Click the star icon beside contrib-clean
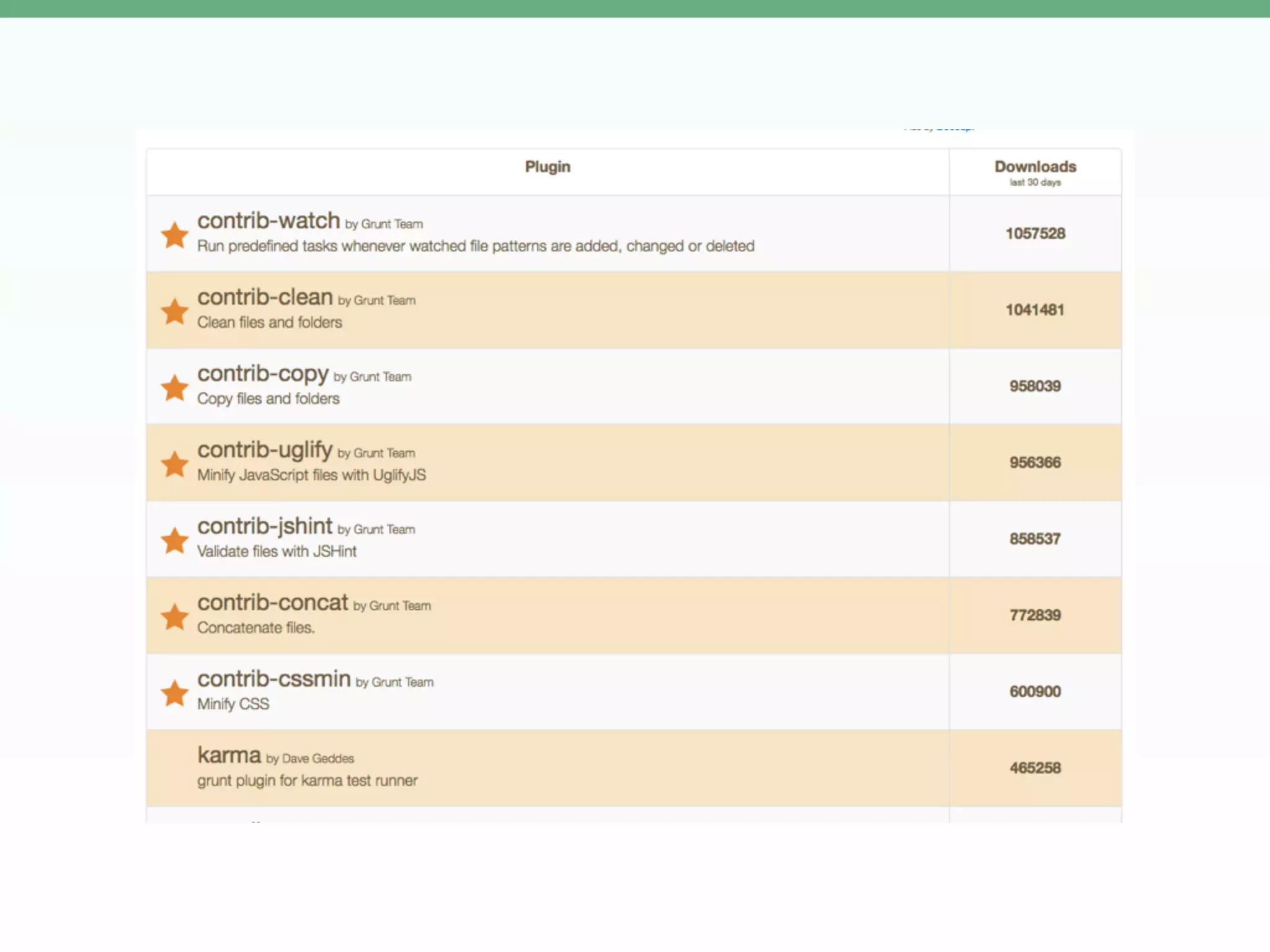Image resolution: width=1270 pixels, height=952 pixels. [175, 312]
